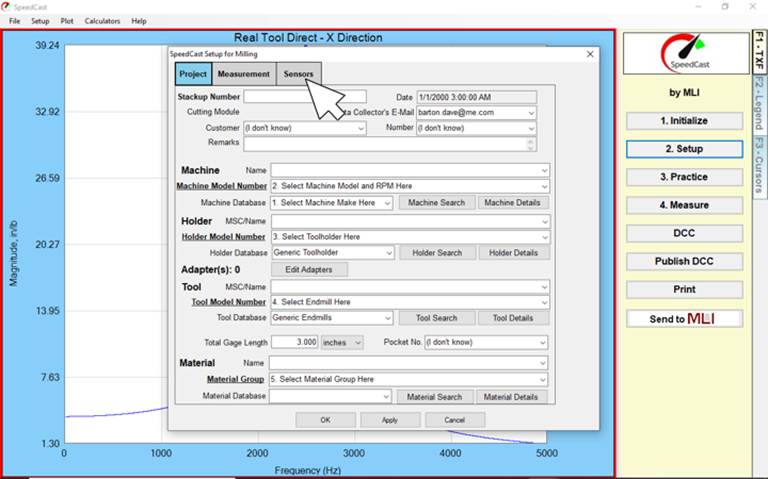Screen dimensions: 768x479
Task: Click the Material Search button
Action: pos(434,397)
